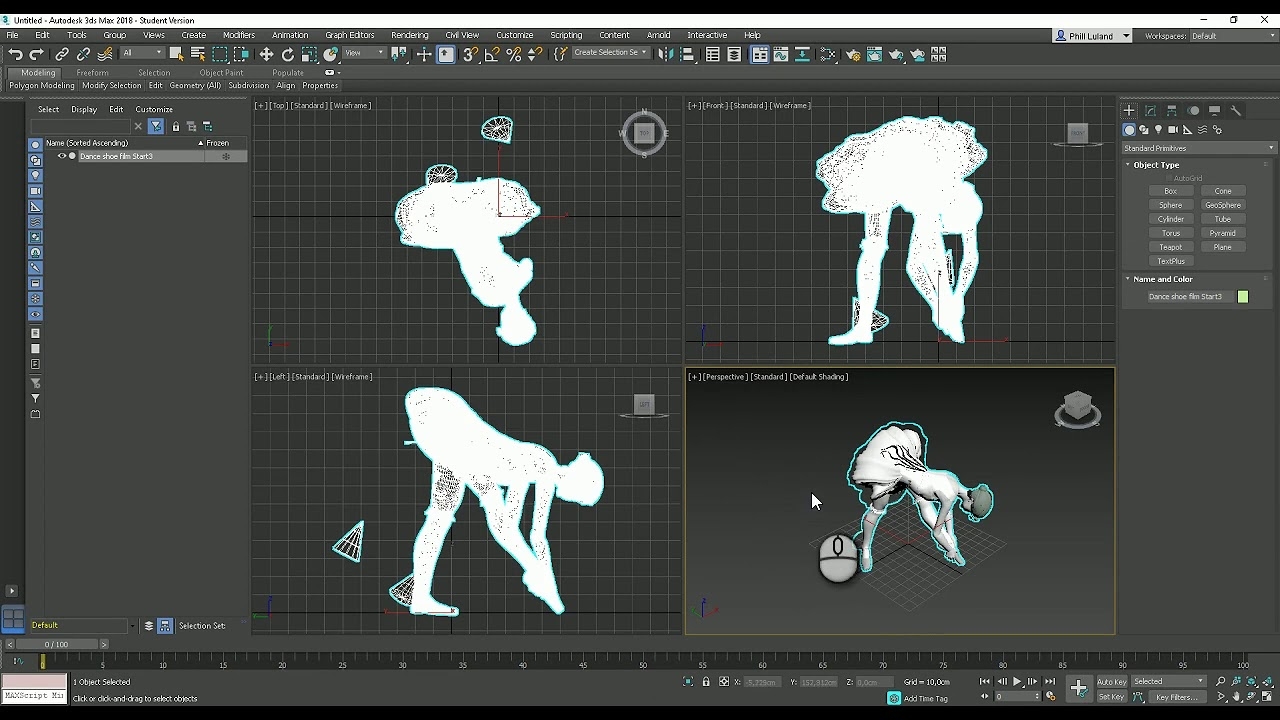Open the Render Setup teapot icon
The image size is (1280, 720).
(x=853, y=55)
